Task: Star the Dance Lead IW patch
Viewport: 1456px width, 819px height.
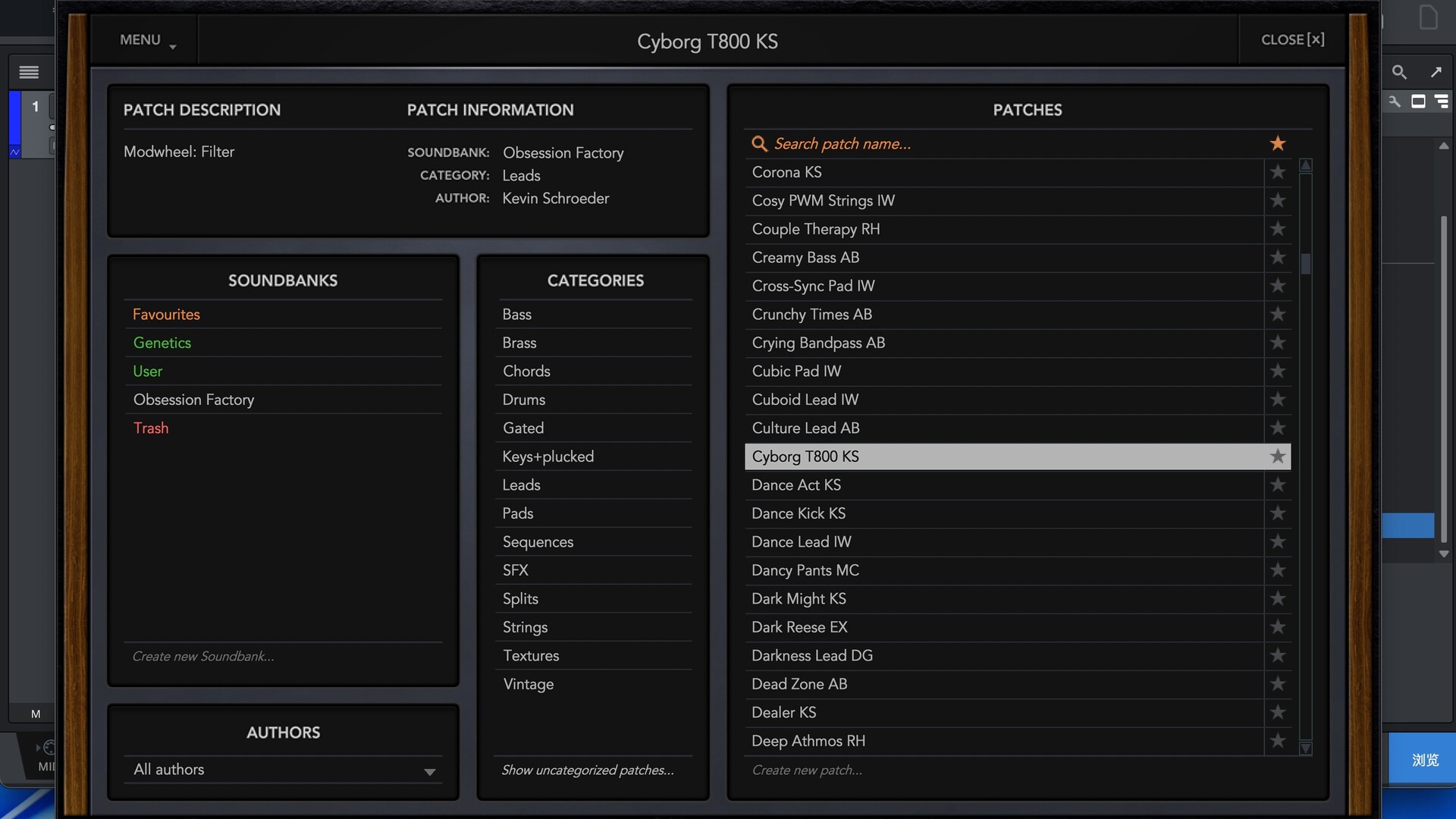Action: pyautogui.click(x=1278, y=541)
